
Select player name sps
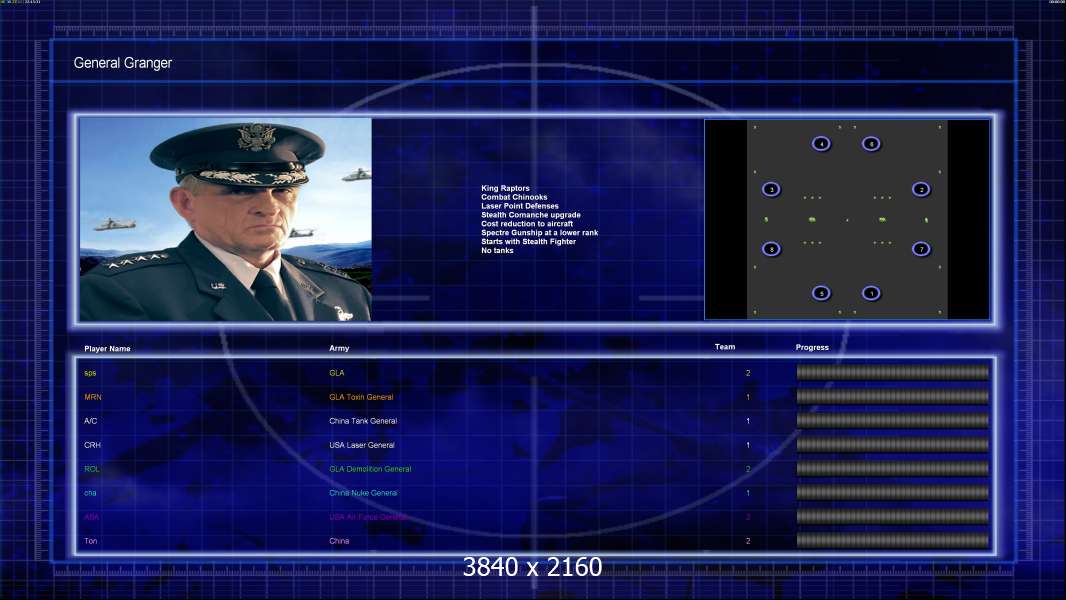coord(90,373)
